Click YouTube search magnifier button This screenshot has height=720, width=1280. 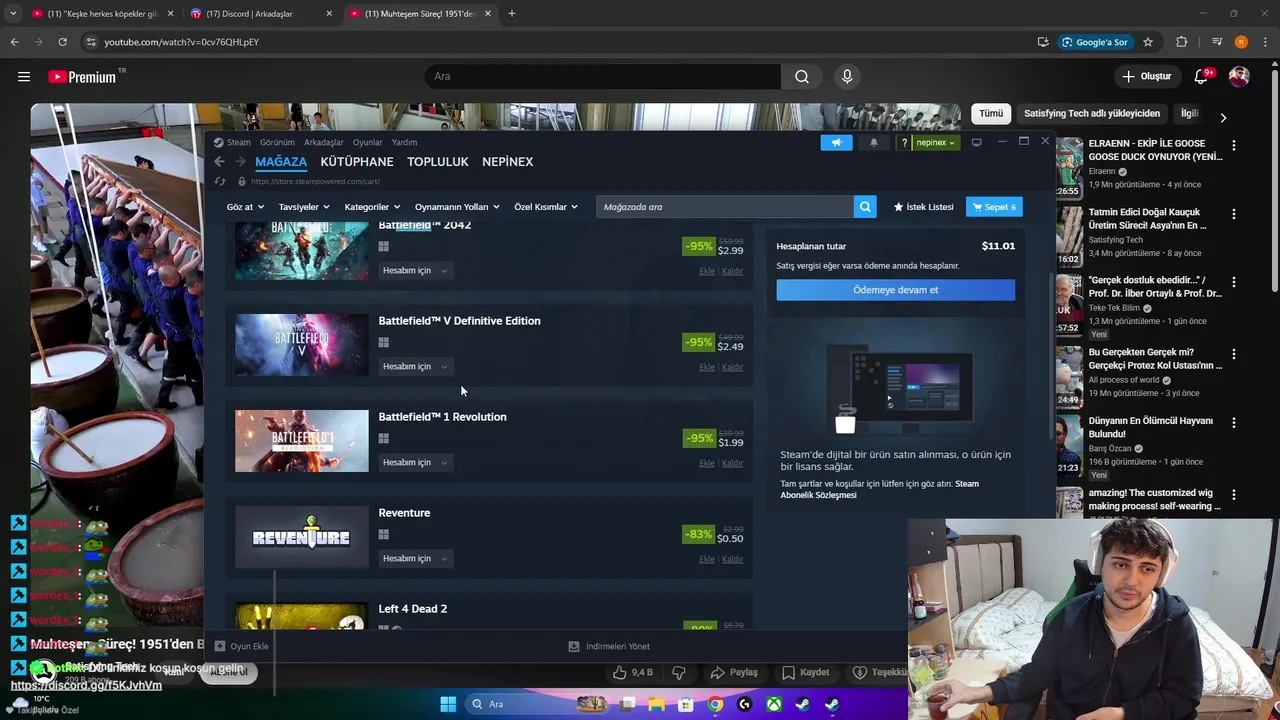point(802,76)
